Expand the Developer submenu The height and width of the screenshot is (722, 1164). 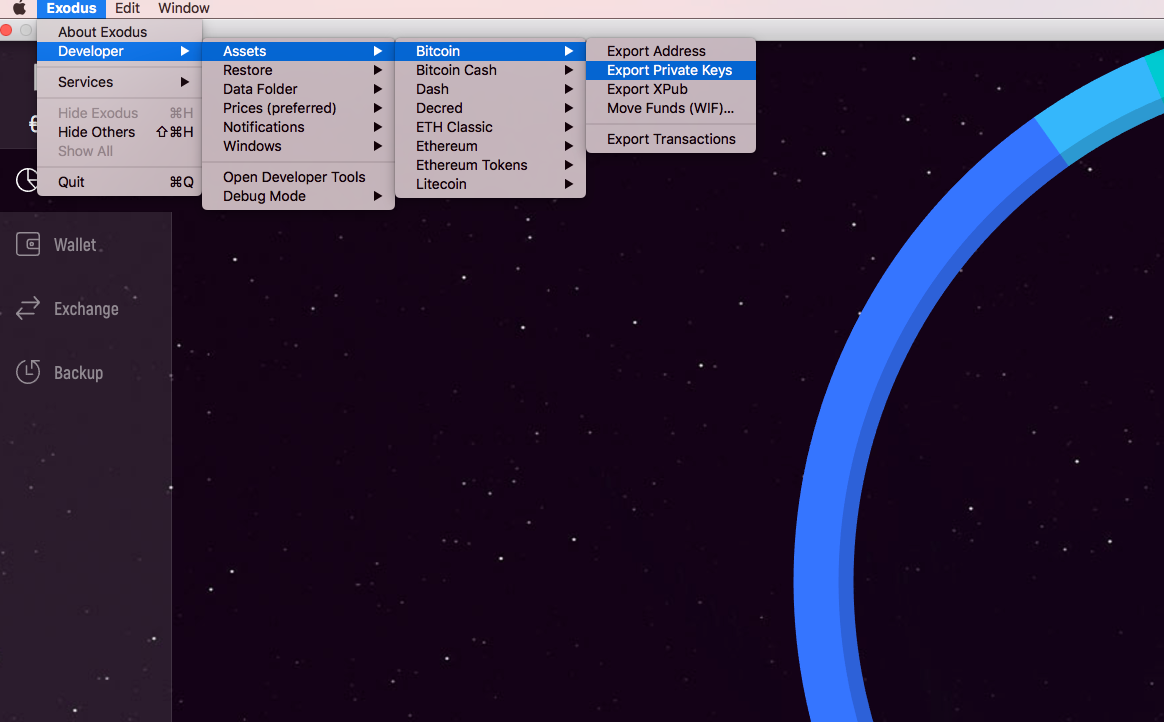coord(120,51)
